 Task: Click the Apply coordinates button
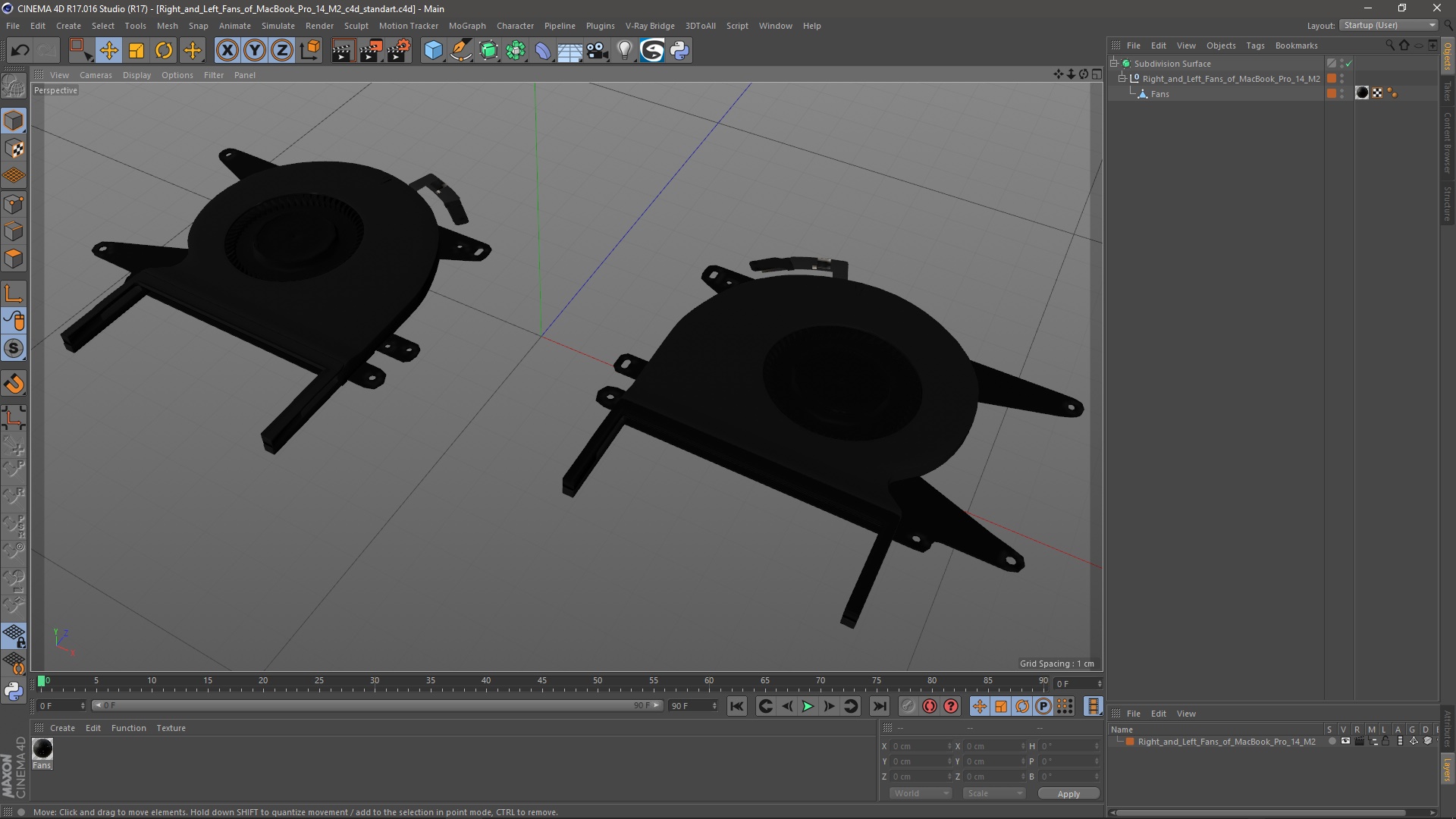pyautogui.click(x=1068, y=794)
